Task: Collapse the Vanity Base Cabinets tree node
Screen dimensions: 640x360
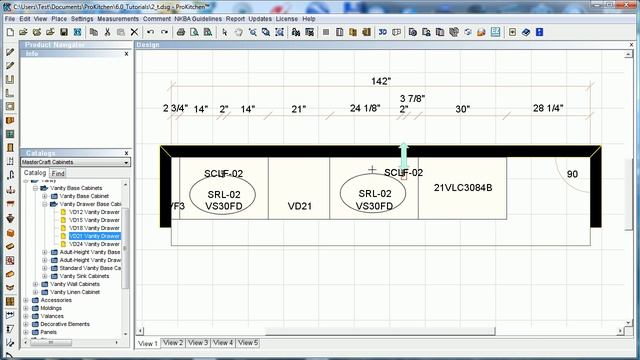Action: [x=36, y=188]
